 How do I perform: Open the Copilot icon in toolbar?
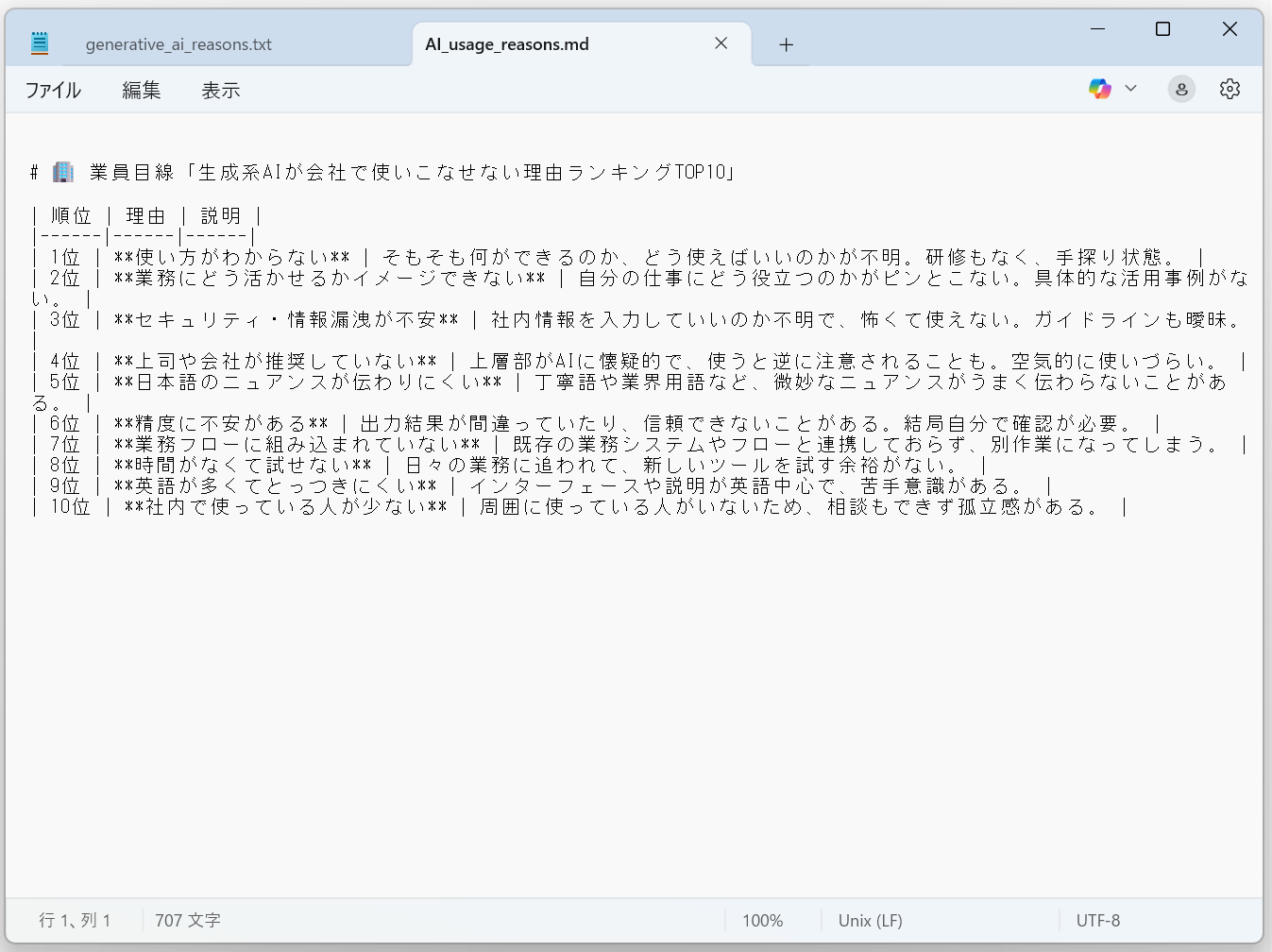click(1099, 89)
